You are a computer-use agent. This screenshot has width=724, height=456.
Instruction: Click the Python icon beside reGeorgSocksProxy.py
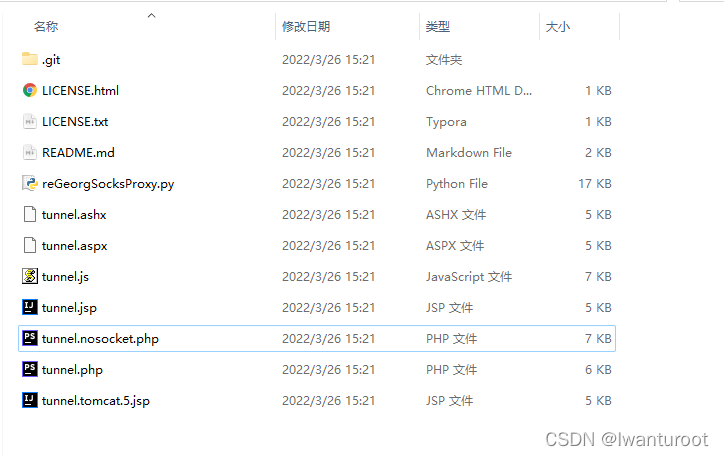pyautogui.click(x=30, y=183)
